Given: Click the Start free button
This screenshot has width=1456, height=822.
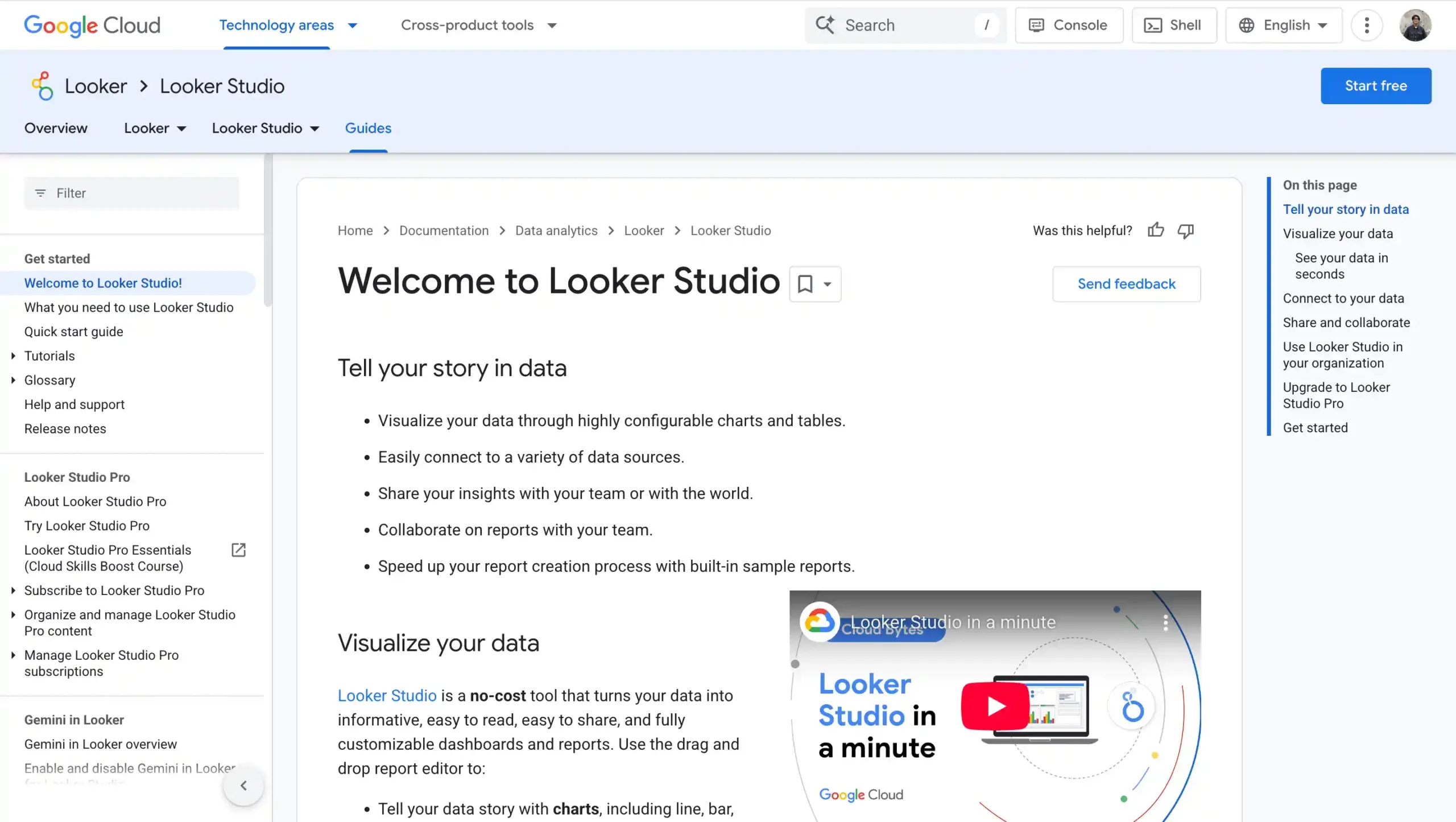Looking at the screenshot, I should [1376, 85].
